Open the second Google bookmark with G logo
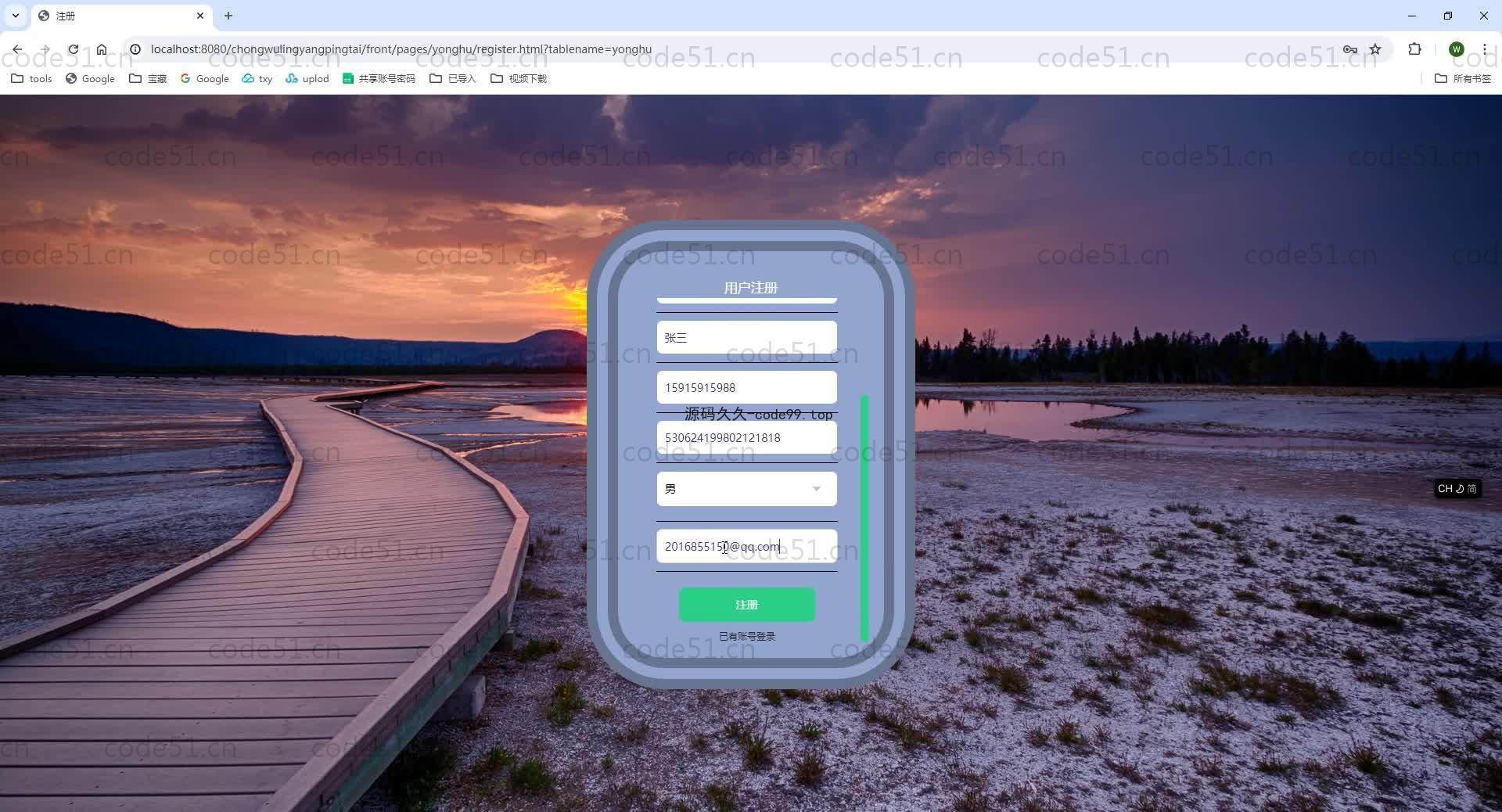The height and width of the screenshot is (812, 1502). [204, 78]
